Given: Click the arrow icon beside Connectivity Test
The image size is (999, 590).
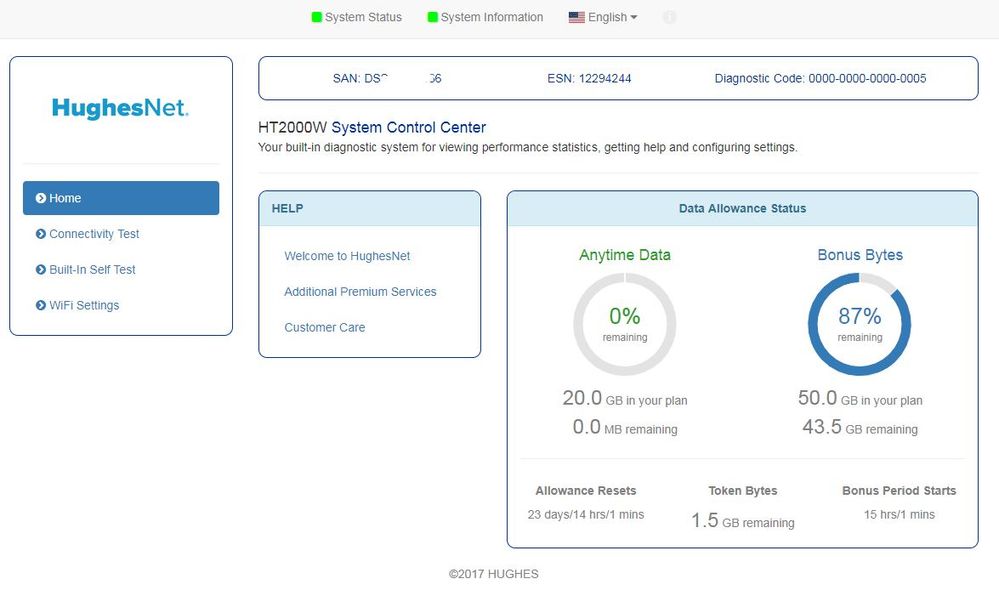Looking at the screenshot, I should pos(41,234).
